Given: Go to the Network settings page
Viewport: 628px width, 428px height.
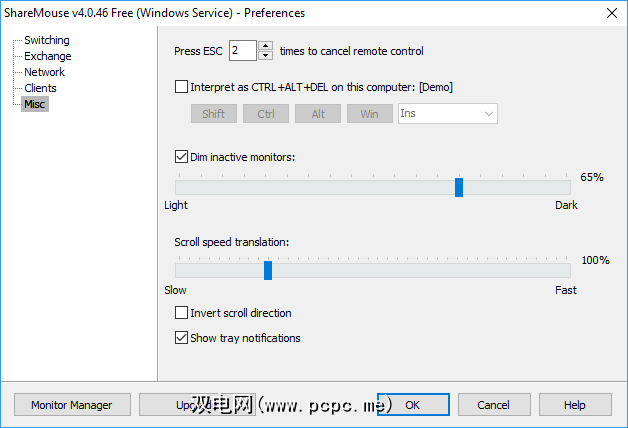Looking at the screenshot, I should [44, 72].
